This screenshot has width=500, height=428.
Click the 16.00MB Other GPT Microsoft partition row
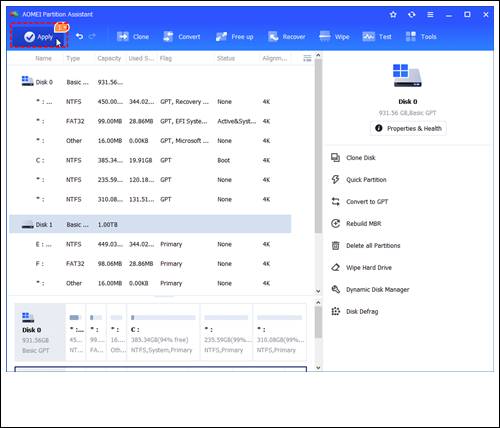coord(150,141)
